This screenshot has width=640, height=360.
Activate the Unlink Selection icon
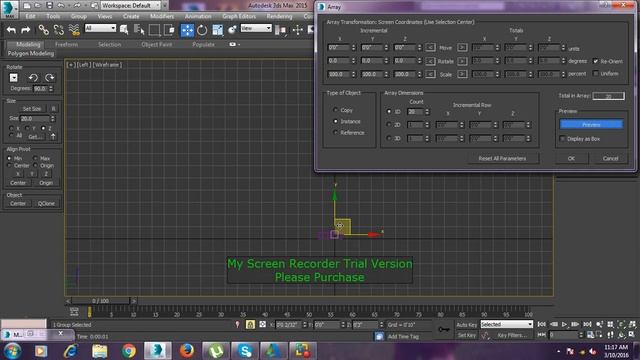pos(58,30)
